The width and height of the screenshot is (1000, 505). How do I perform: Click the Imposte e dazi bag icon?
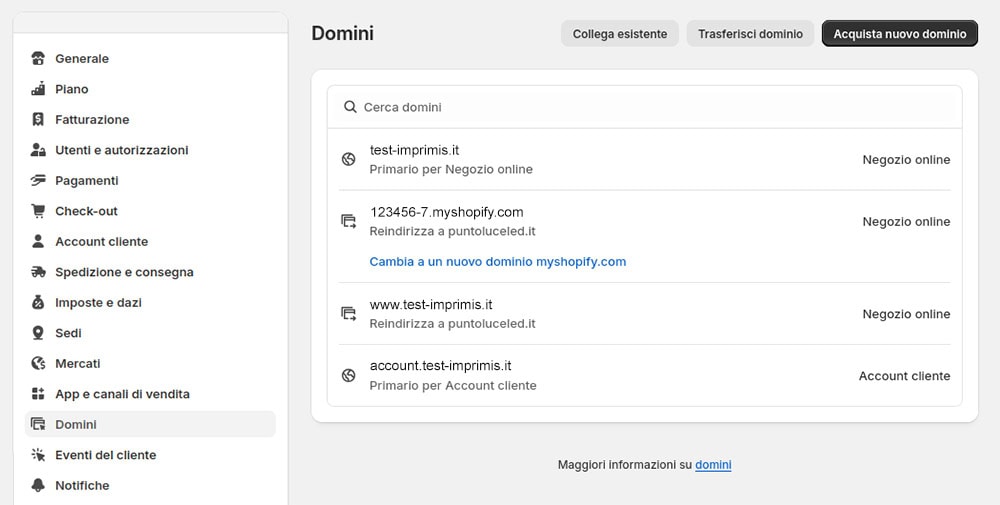click(x=38, y=303)
